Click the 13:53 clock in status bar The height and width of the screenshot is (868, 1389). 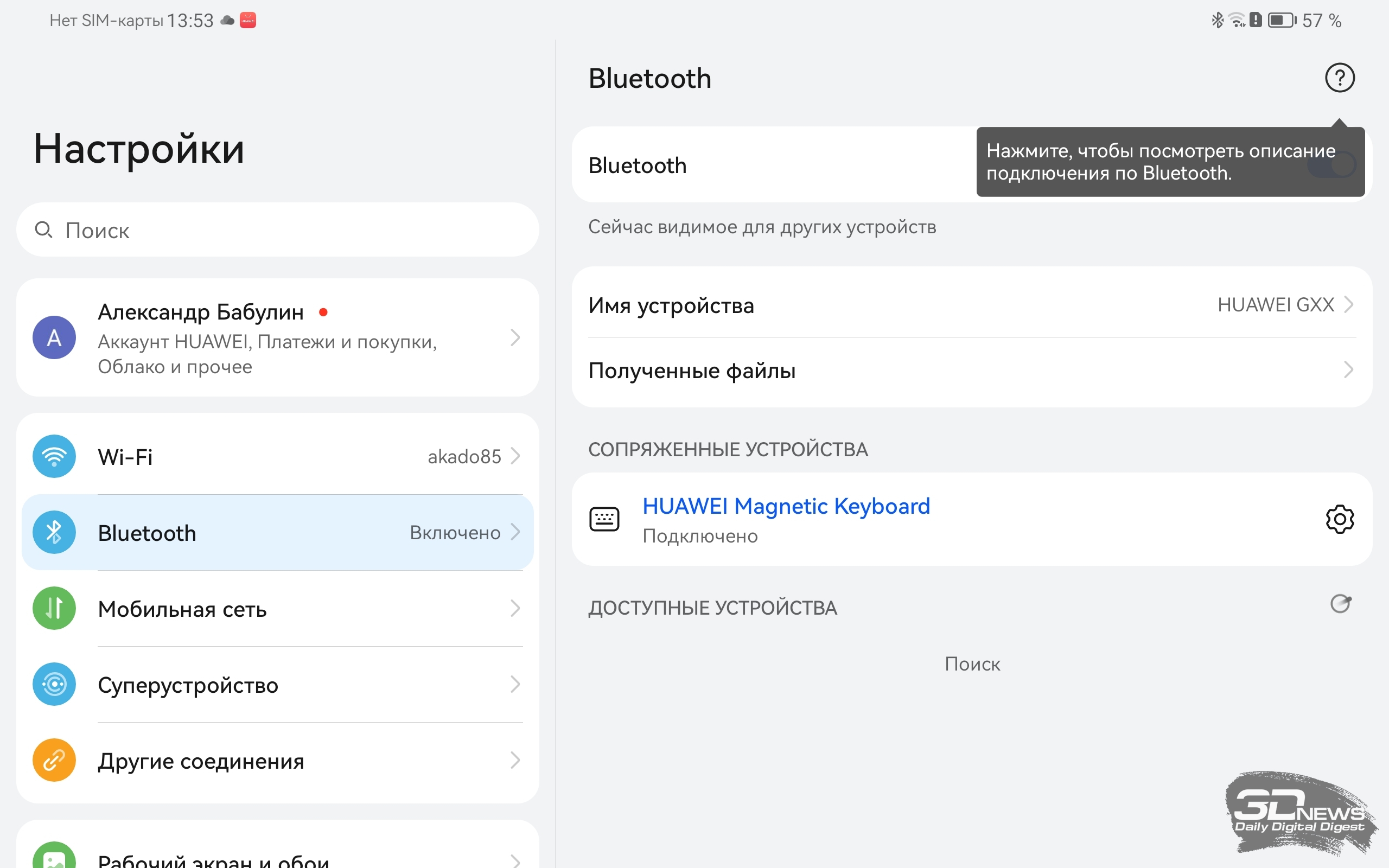click(190, 21)
